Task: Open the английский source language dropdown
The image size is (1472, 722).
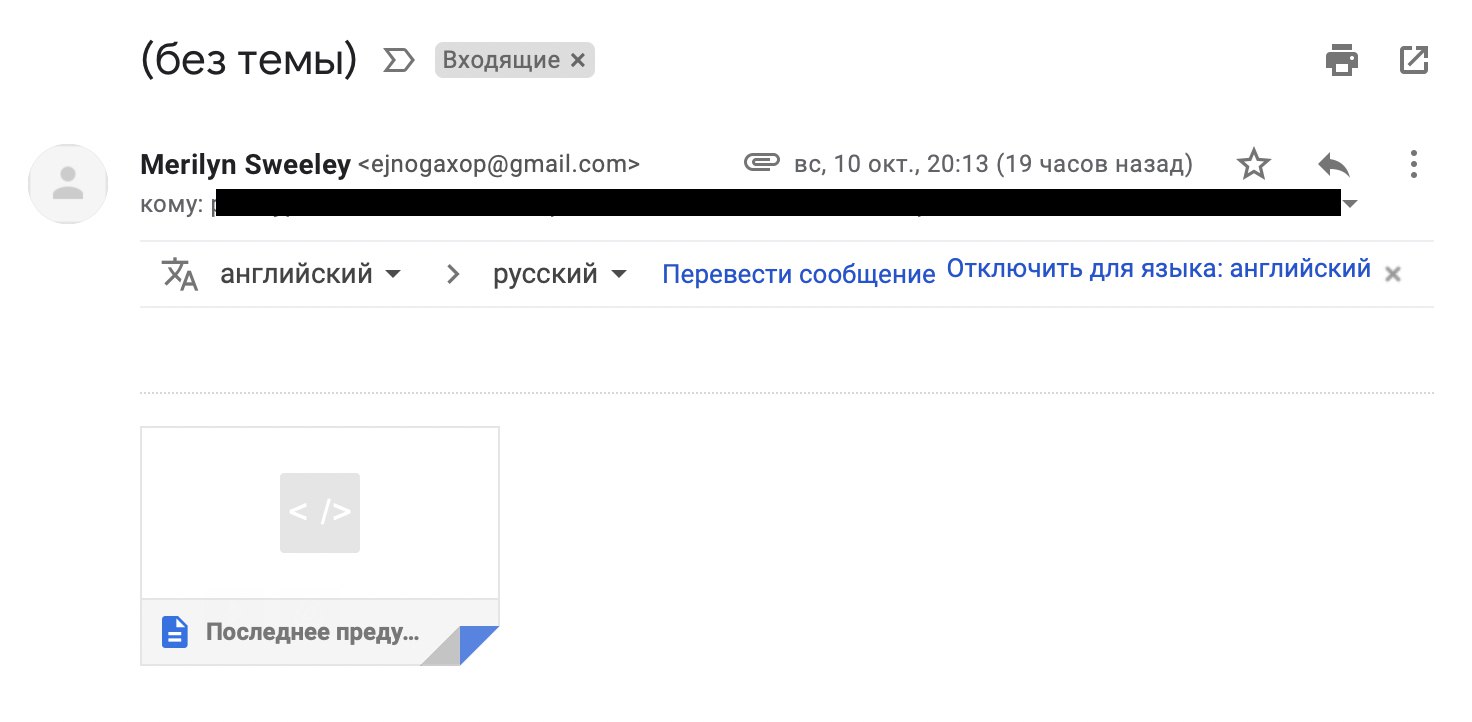Action: coord(311,274)
